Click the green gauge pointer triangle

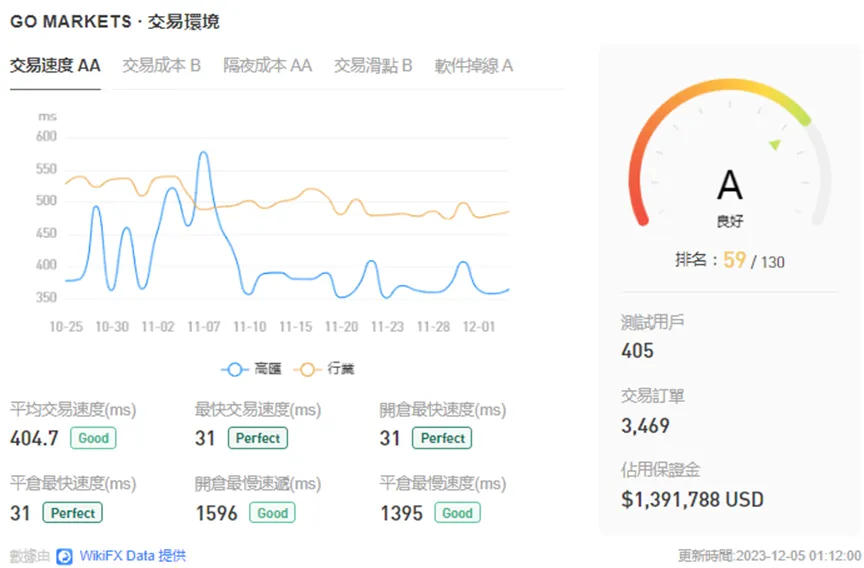(775, 145)
